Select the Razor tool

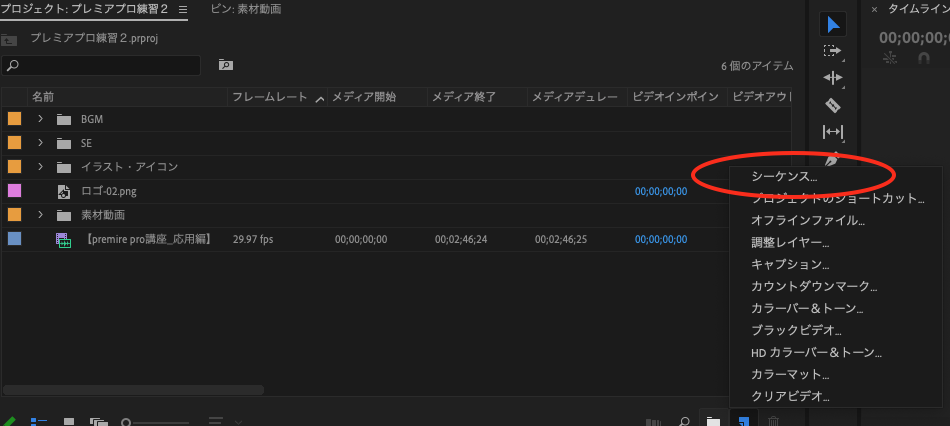(x=833, y=105)
